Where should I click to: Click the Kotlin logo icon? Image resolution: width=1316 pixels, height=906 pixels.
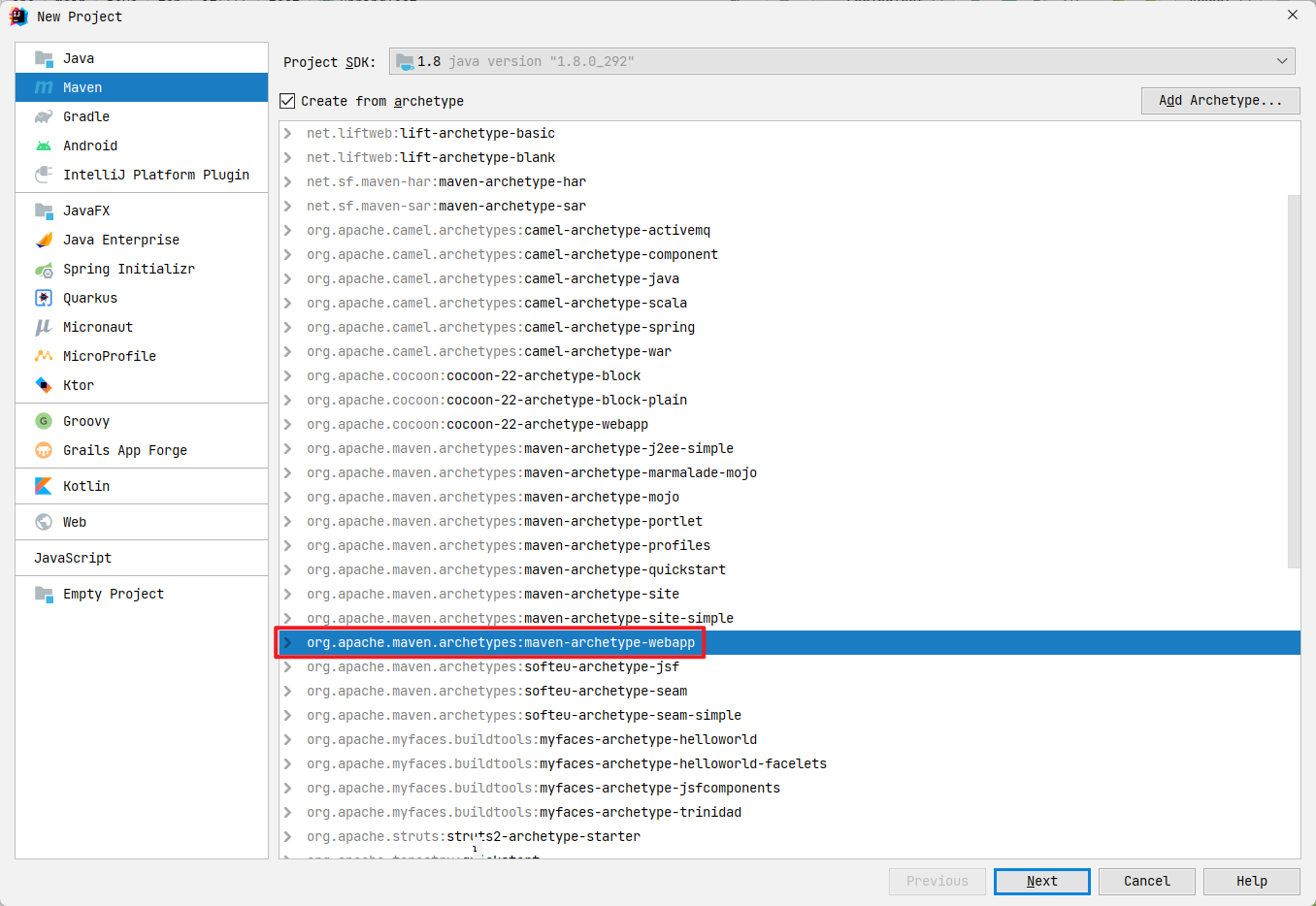coord(44,486)
